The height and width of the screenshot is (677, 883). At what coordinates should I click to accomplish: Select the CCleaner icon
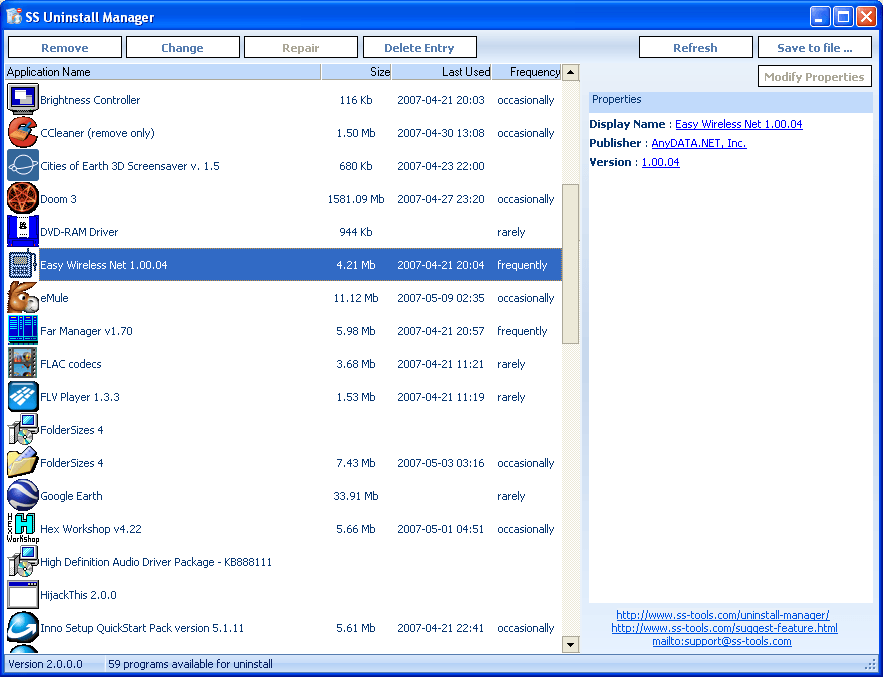pyautogui.click(x=22, y=131)
